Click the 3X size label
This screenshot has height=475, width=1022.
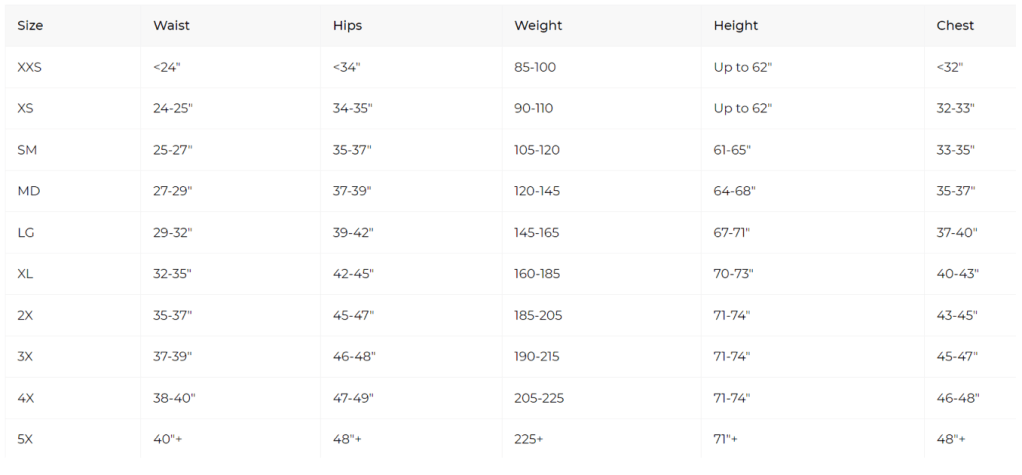26,356
